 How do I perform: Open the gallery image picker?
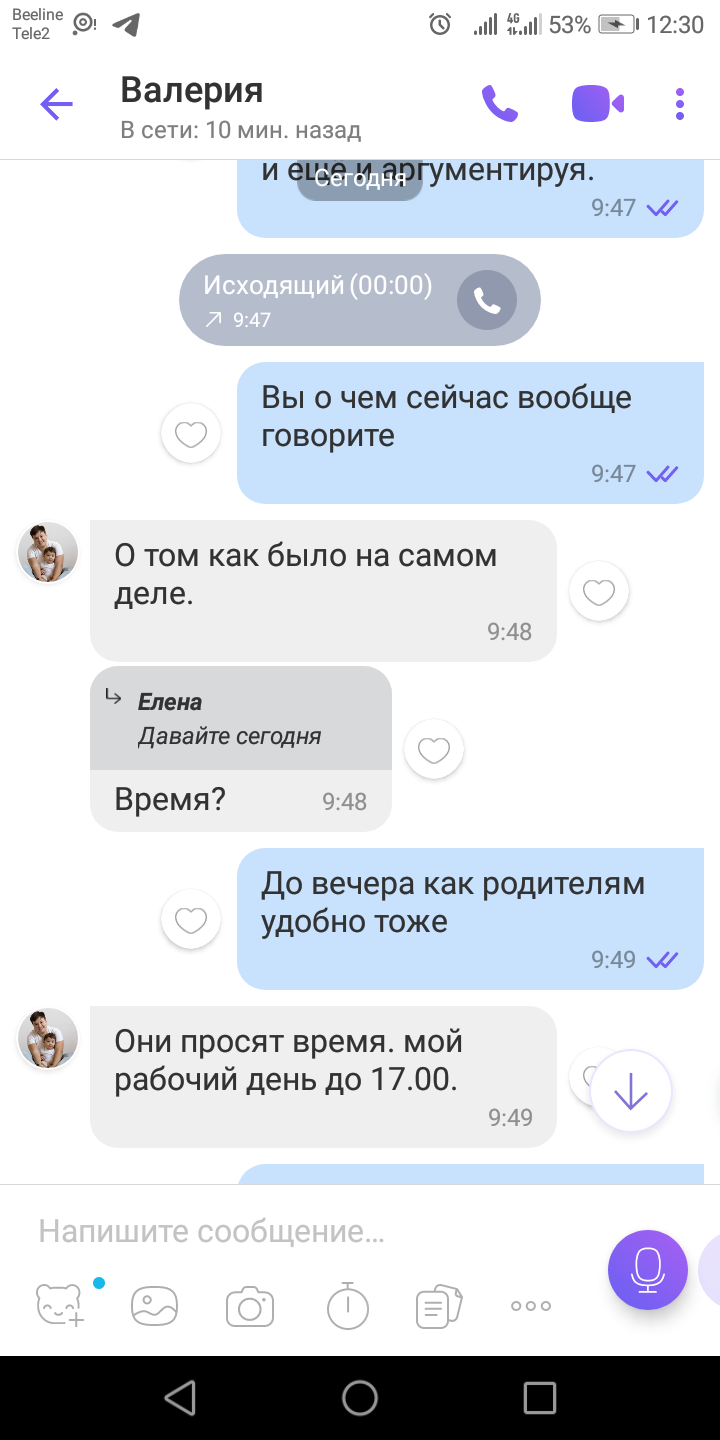coord(155,1306)
